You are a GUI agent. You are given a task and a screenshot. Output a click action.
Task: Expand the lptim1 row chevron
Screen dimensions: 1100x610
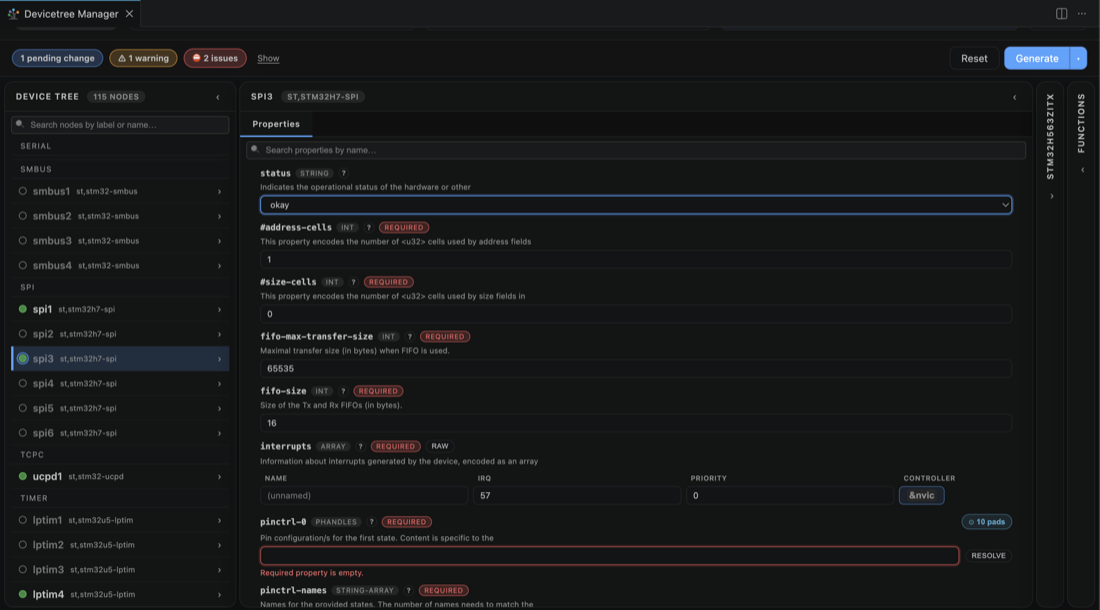219,520
